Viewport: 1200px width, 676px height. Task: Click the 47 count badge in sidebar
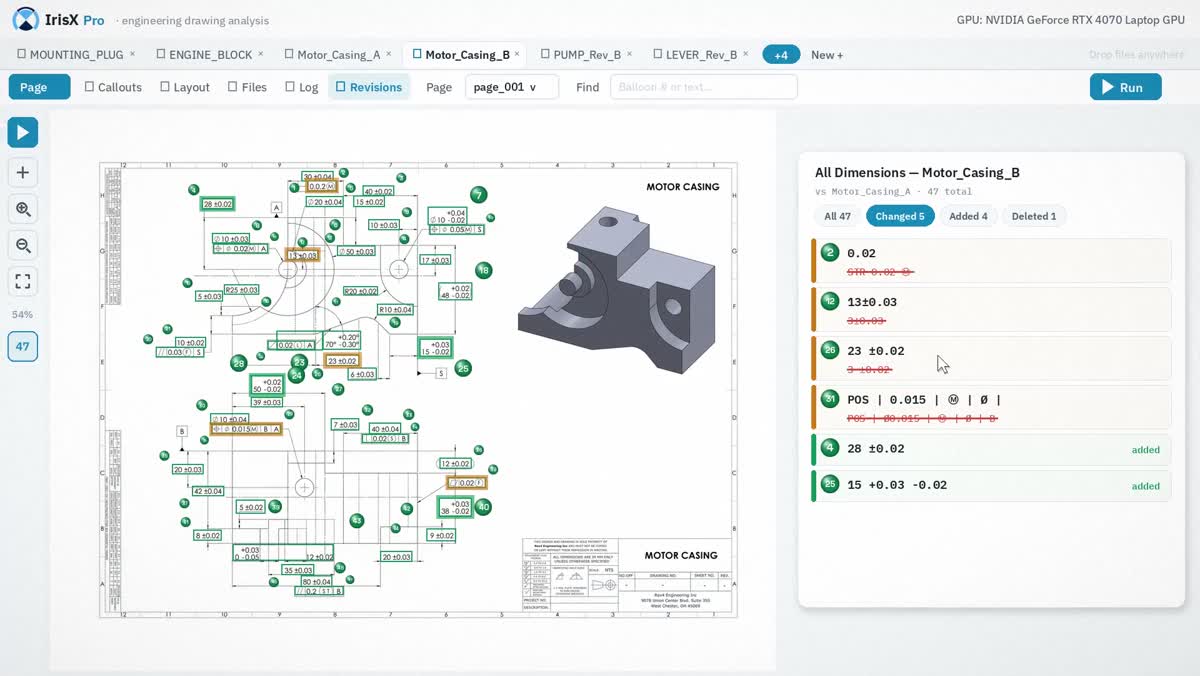point(23,347)
